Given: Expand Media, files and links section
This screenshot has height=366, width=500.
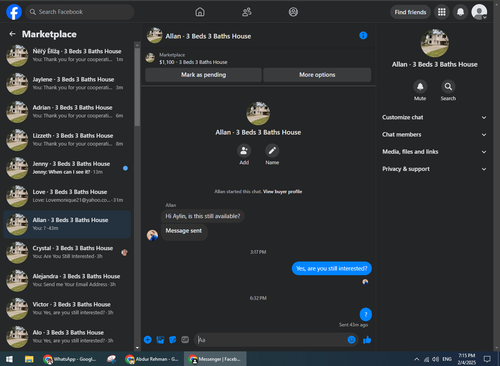Looking at the screenshot, I should [434, 152].
